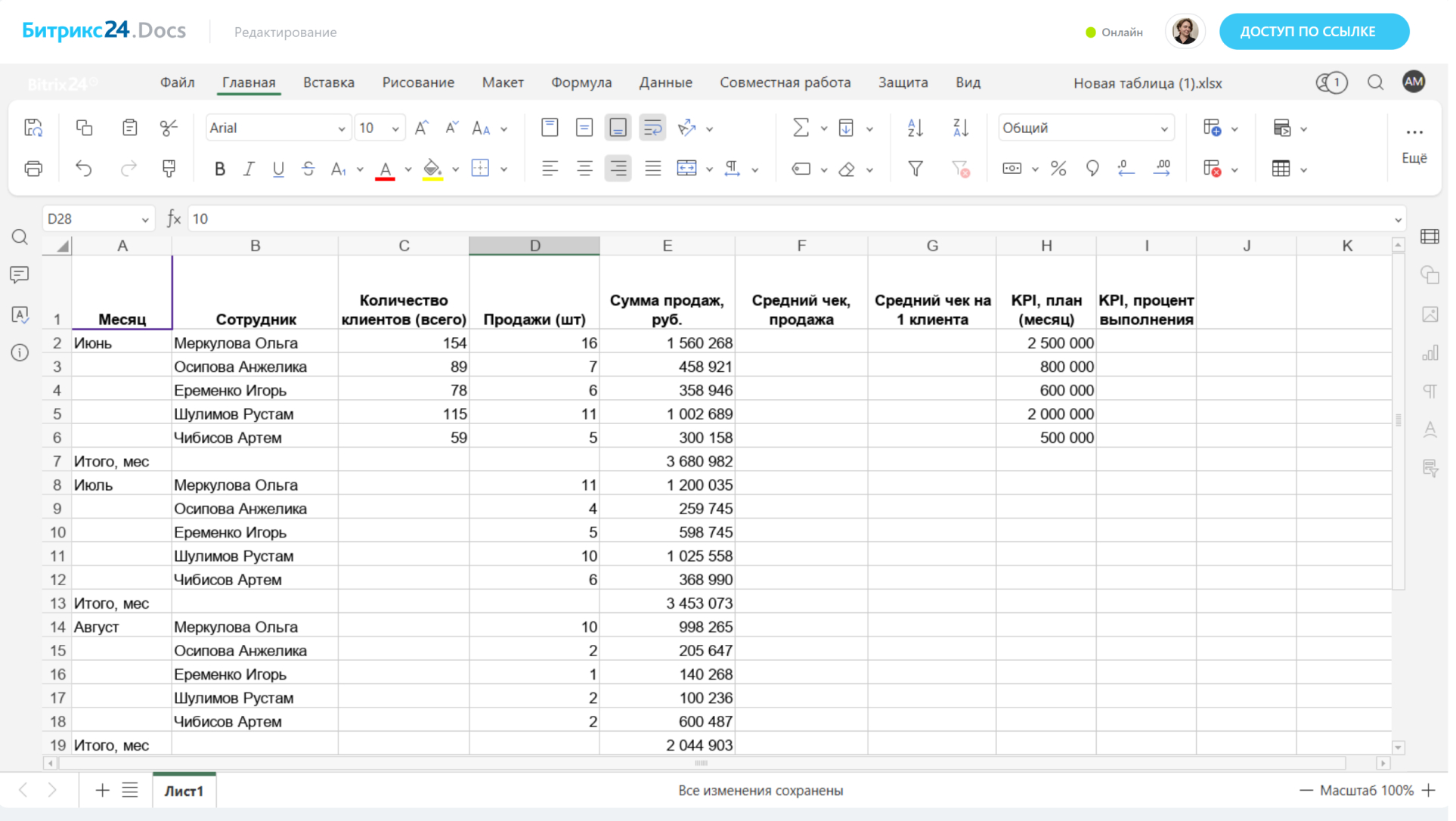The image size is (1456, 821).
Task: Click the print icon
Action: (33, 169)
